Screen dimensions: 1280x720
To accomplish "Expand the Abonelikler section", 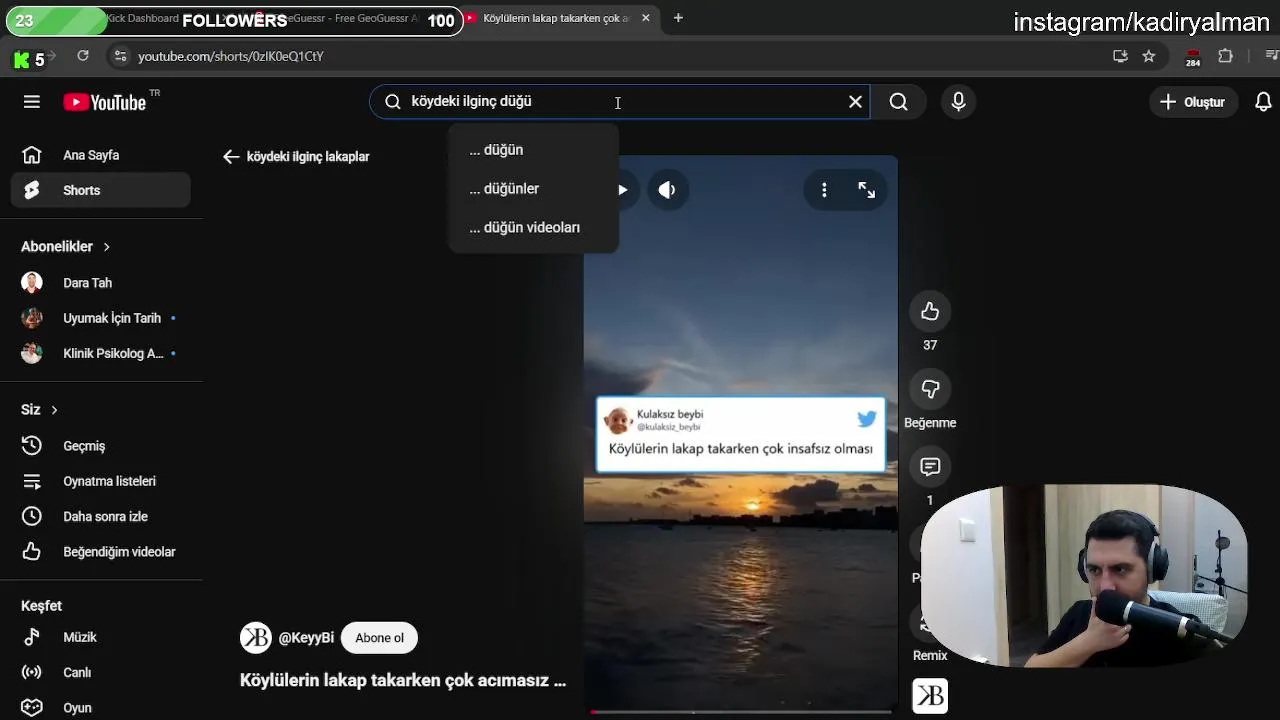I will pyautogui.click(x=66, y=247).
